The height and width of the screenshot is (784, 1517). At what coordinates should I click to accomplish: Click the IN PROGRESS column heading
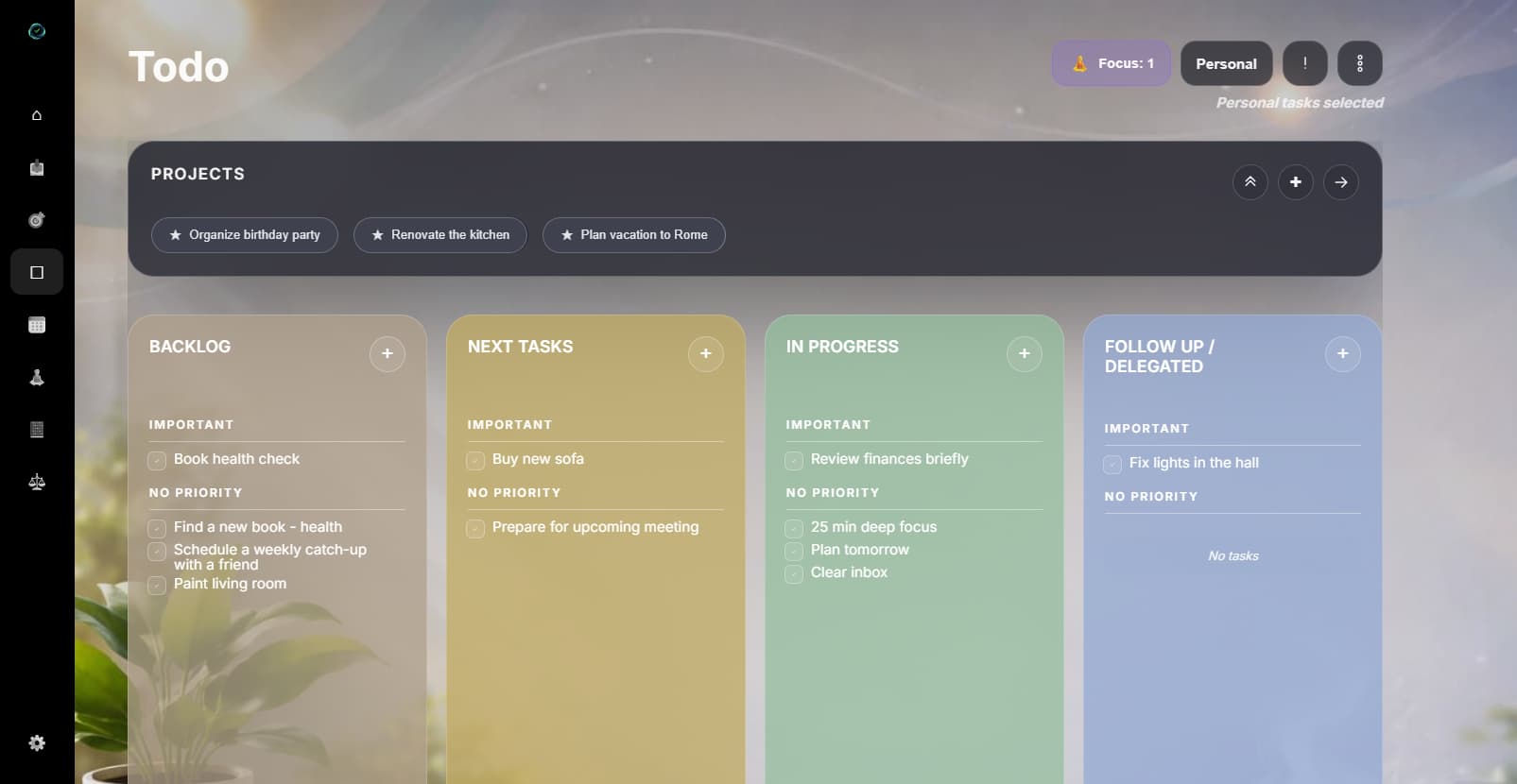(842, 347)
